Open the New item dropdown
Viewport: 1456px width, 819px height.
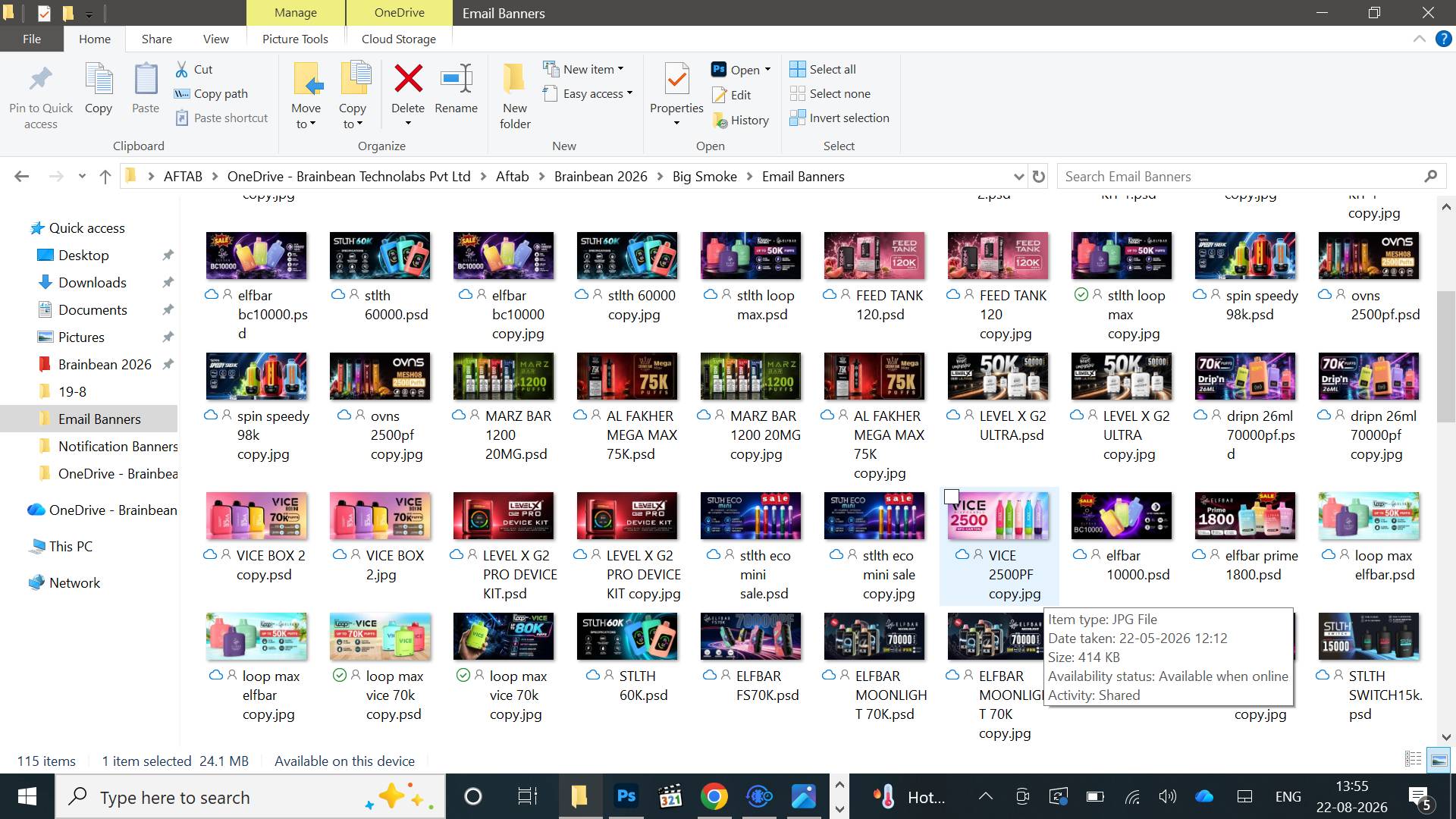point(583,69)
